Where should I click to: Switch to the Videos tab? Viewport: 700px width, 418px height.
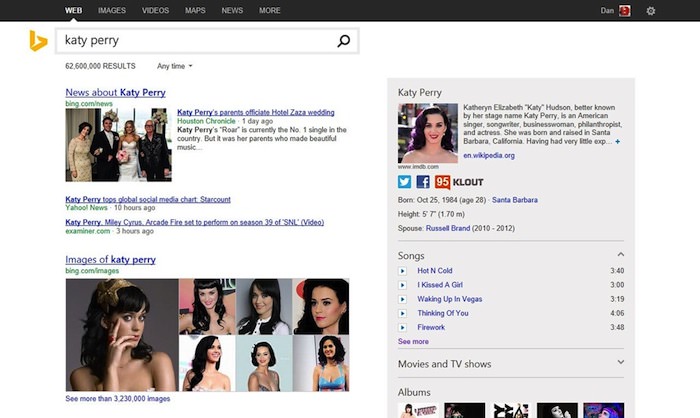(x=155, y=10)
